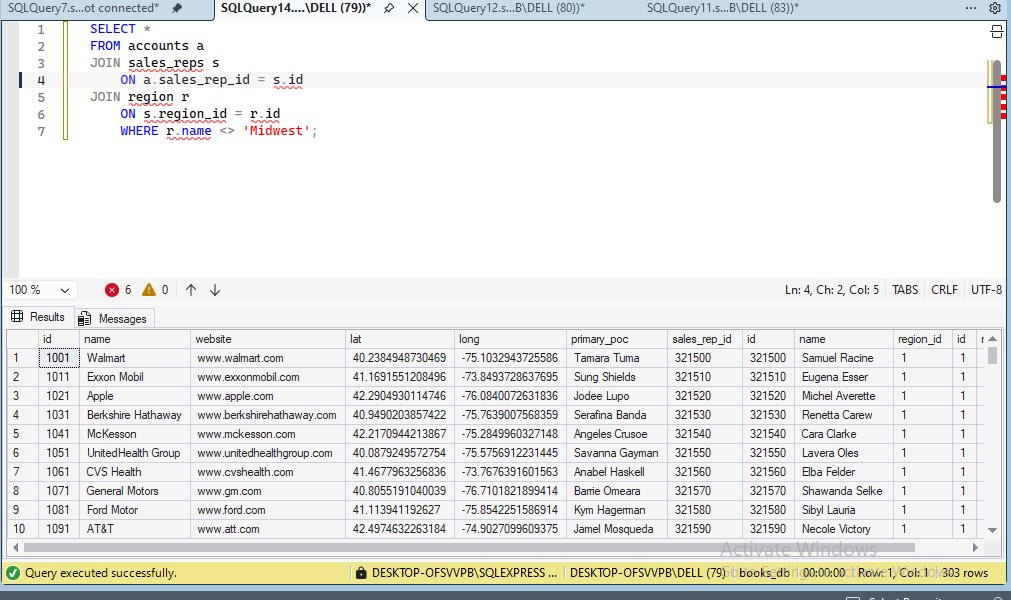The width and height of the screenshot is (1011, 600).
Task: Select the Tamara Tuma cell
Action: [x=616, y=358]
